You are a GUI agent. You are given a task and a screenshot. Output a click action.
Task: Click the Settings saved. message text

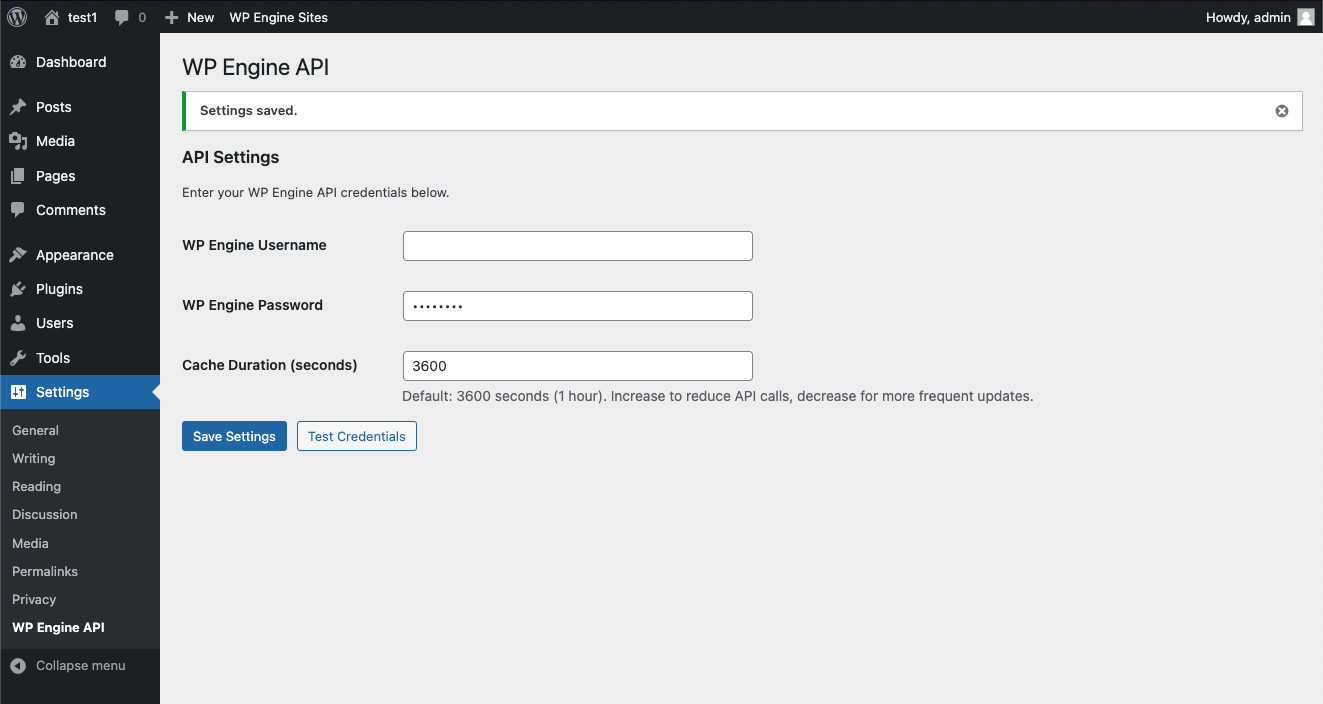[x=249, y=111]
